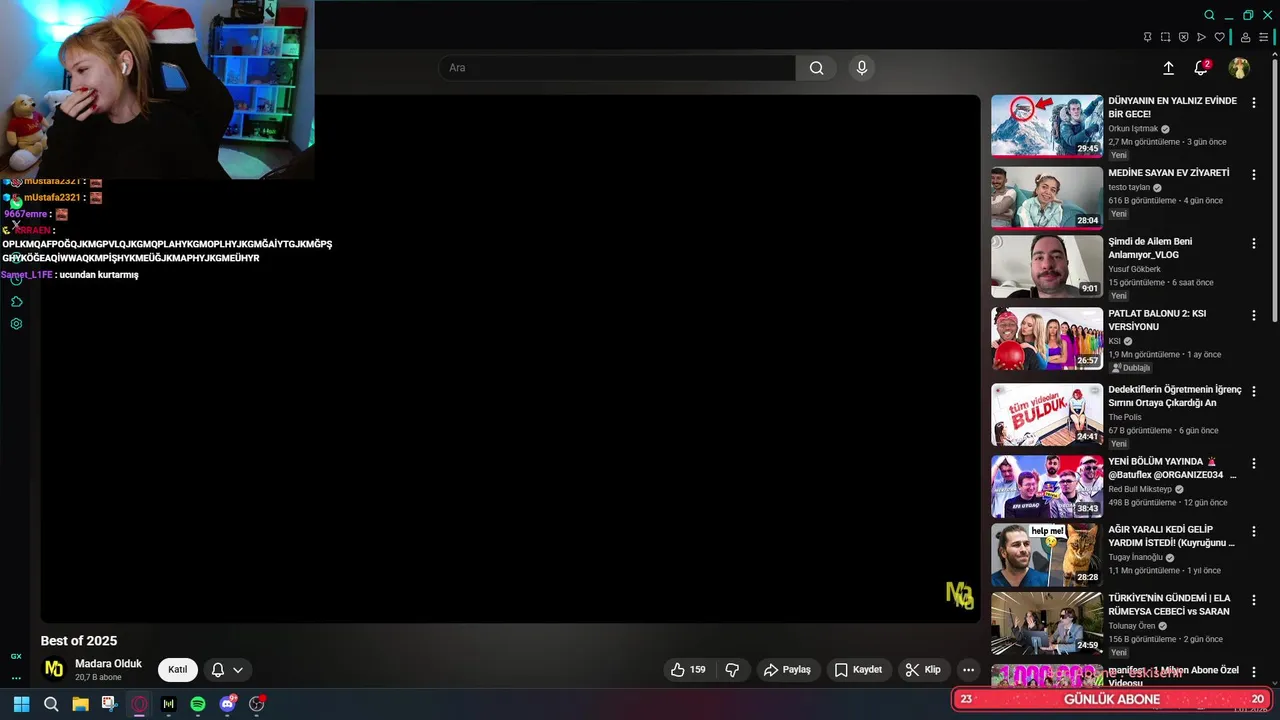This screenshot has height=720, width=1280.
Task: Like the video showing 159 likes
Action: click(690, 670)
